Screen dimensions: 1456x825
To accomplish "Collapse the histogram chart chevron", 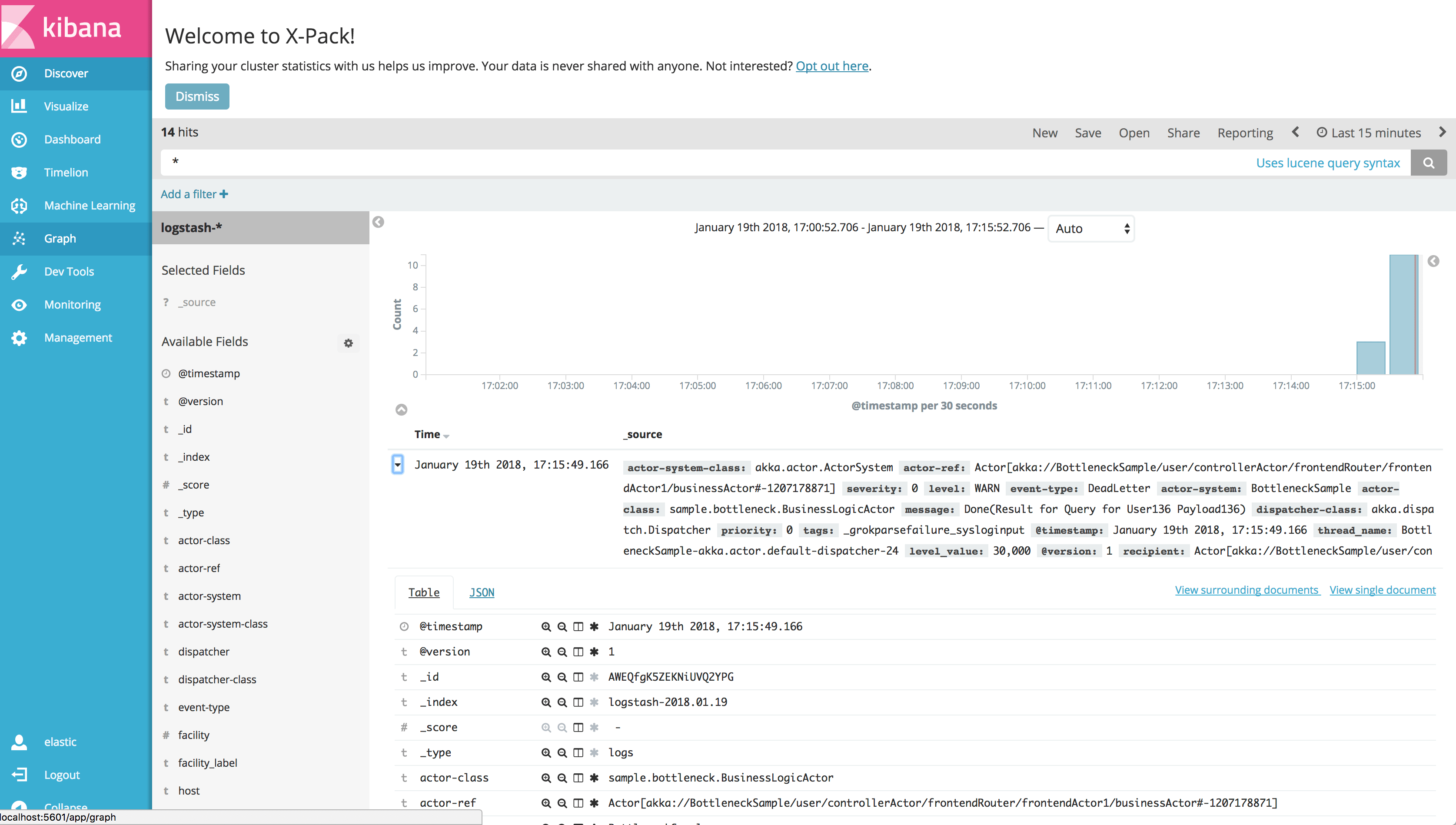I will 401,409.
